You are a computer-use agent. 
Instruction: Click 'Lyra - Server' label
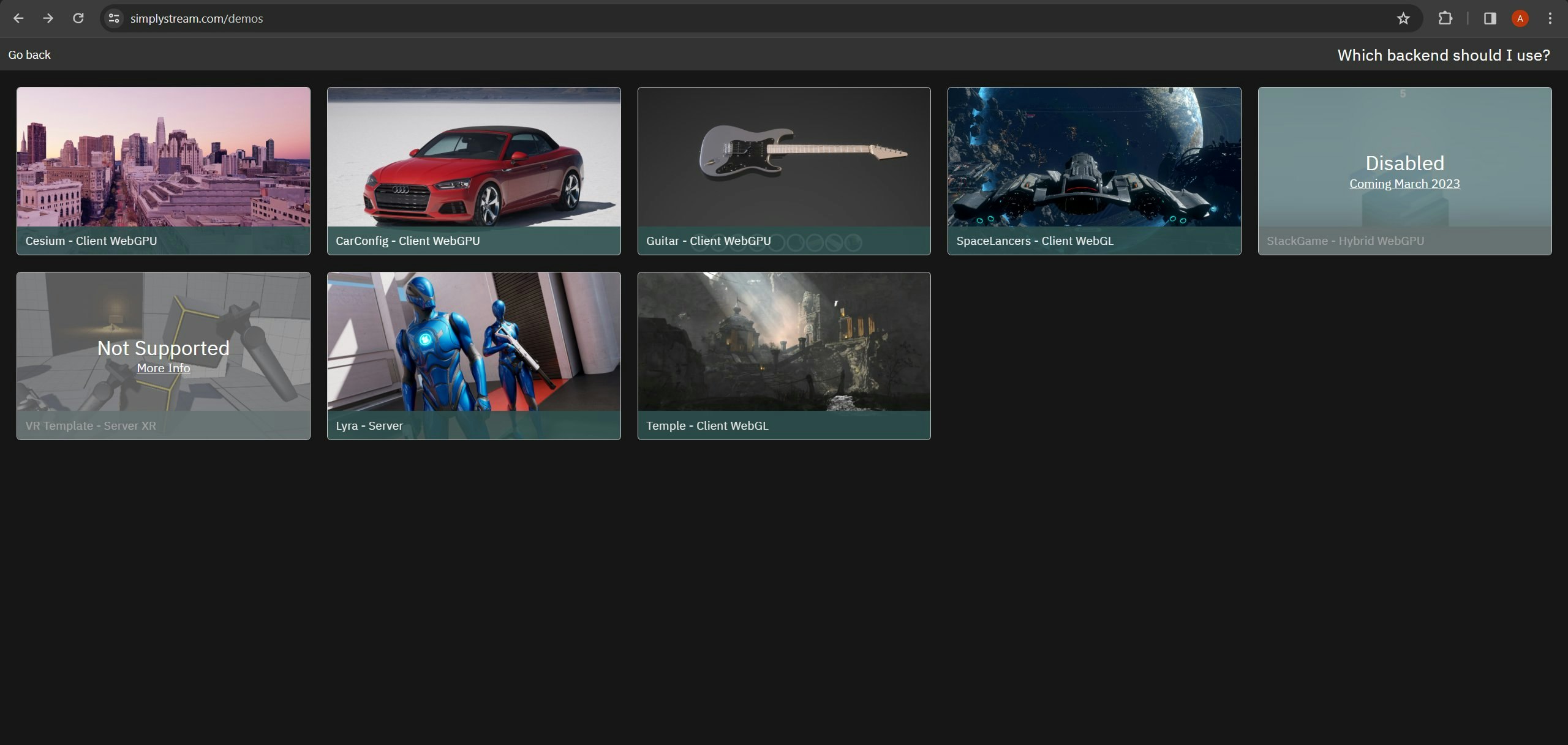click(x=369, y=425)
